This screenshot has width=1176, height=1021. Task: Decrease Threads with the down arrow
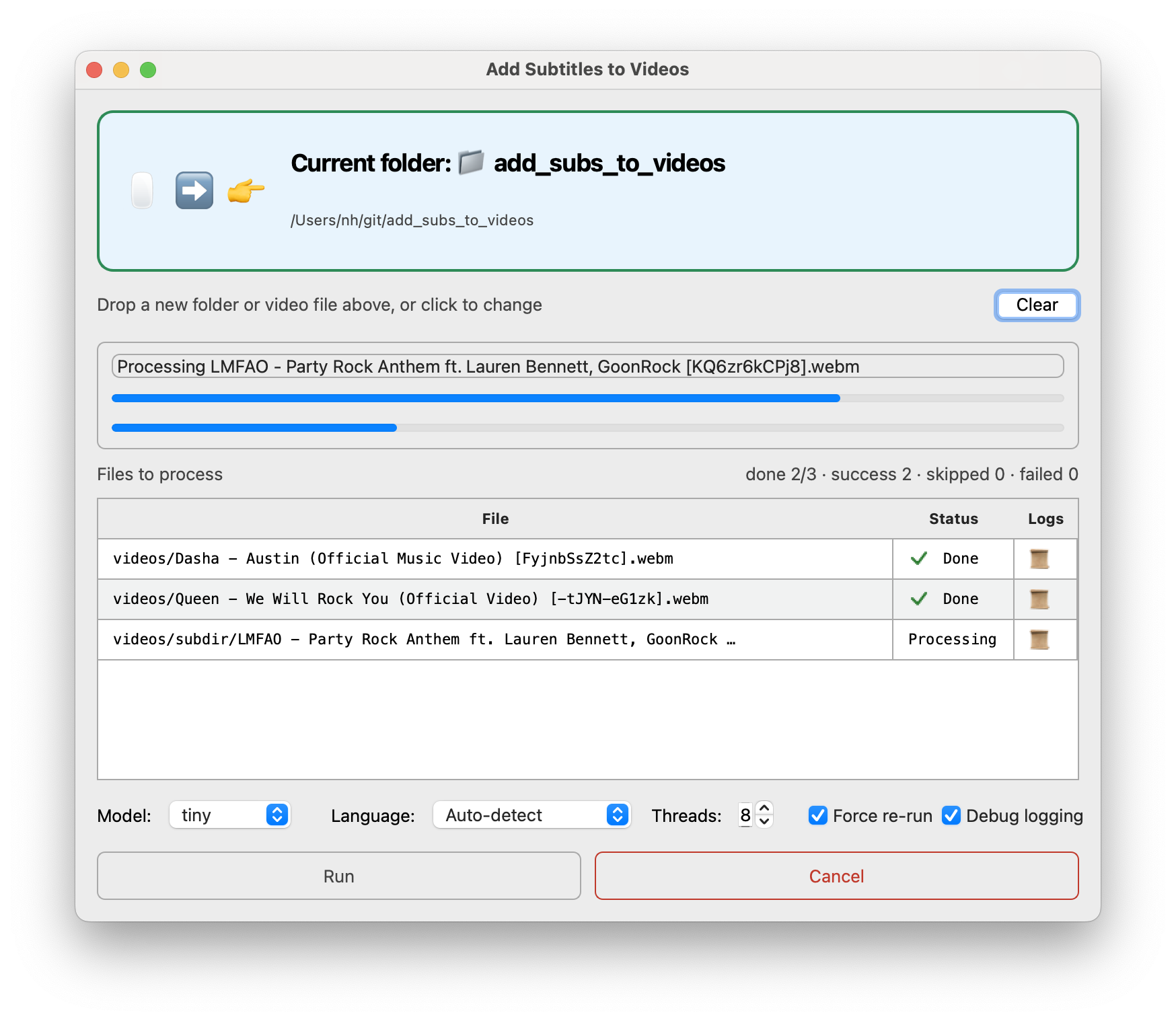pyautogui.click(x=764, y=822)
